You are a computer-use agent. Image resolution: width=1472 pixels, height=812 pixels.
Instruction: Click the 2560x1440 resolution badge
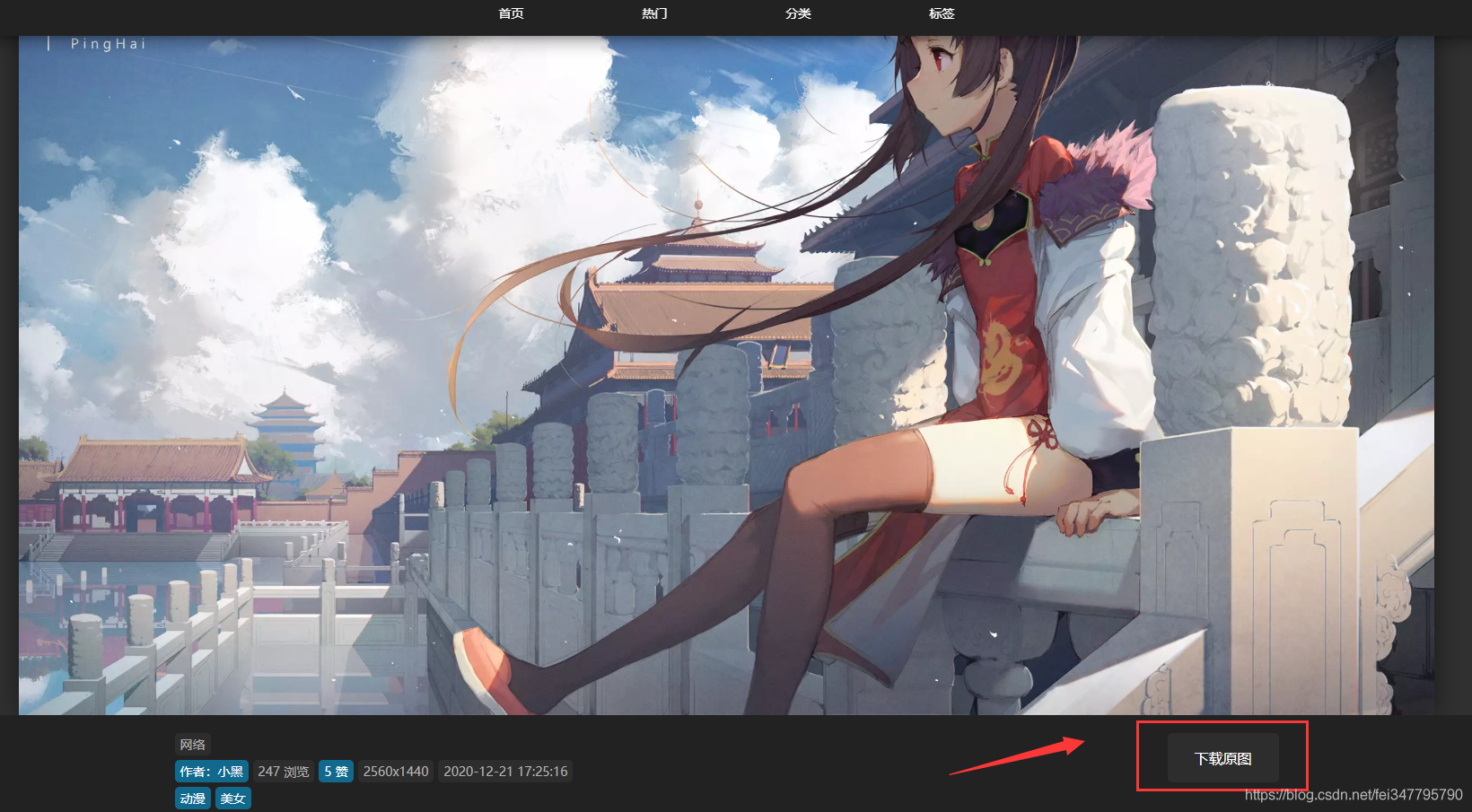tap(396, 772)
